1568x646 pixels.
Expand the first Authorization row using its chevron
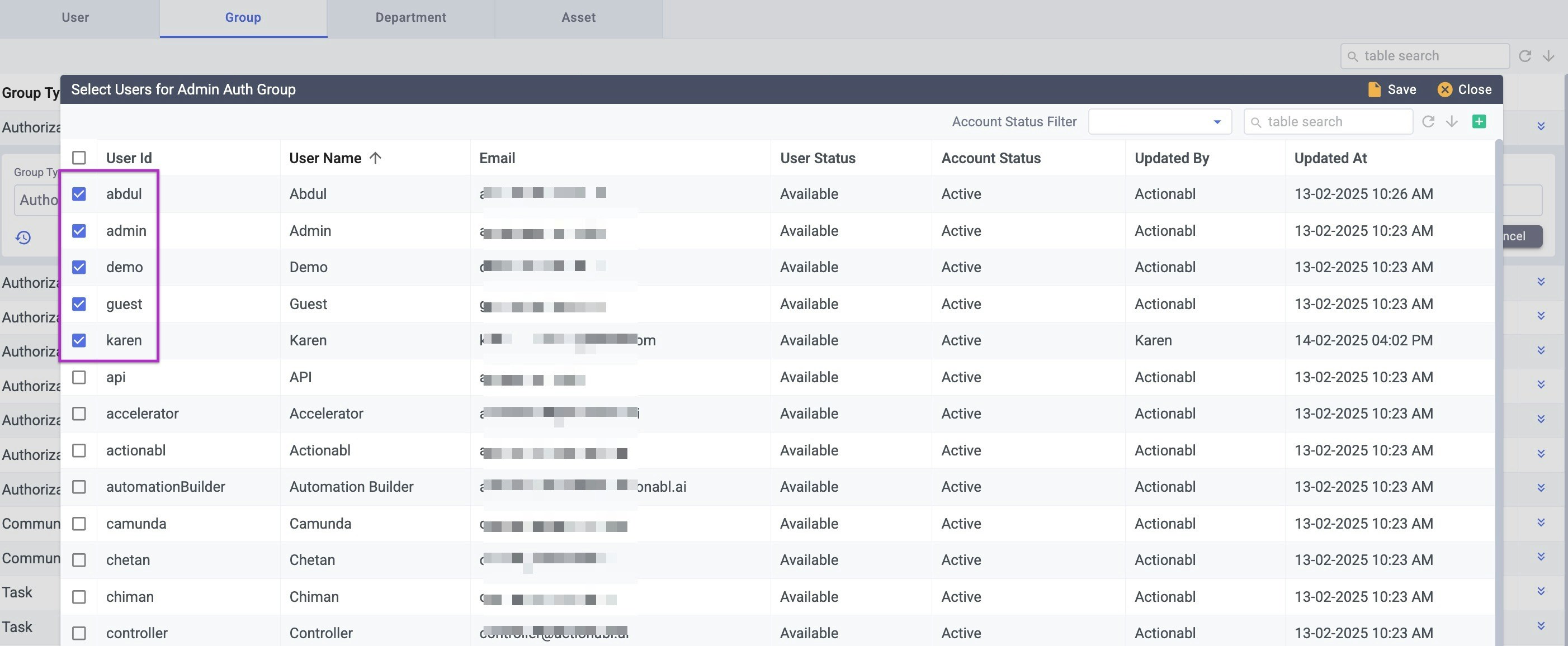click(1541, 126)
